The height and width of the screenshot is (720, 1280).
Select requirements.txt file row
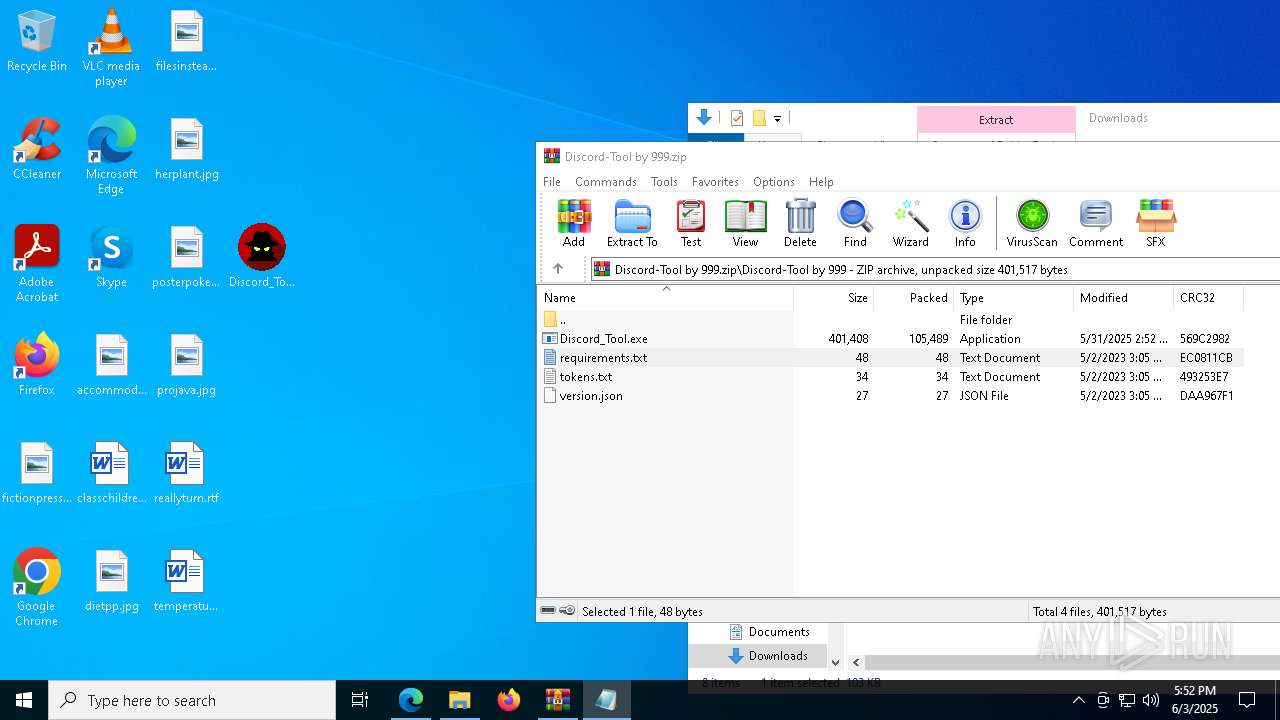[x=890, y=358]
